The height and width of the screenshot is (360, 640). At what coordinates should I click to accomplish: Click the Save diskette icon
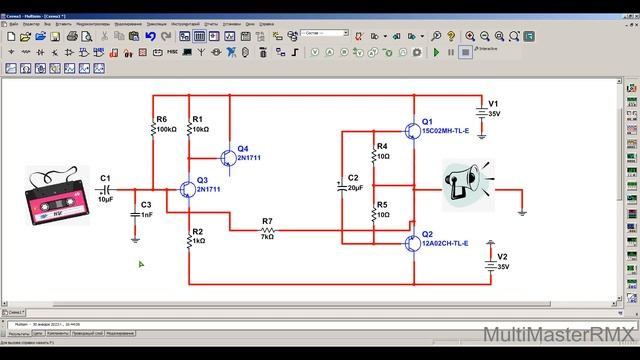tap(55, 37)
